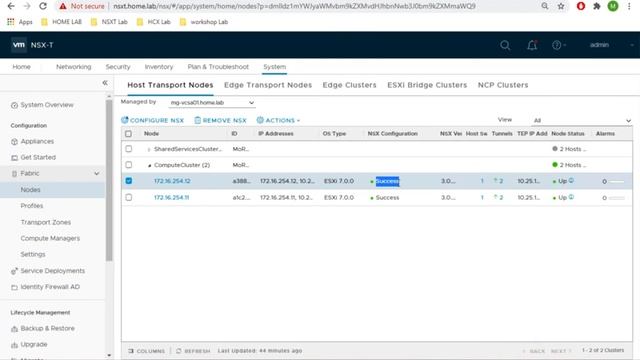
Task: Open the ACTIONS dropdown menu
Action: 278,120
